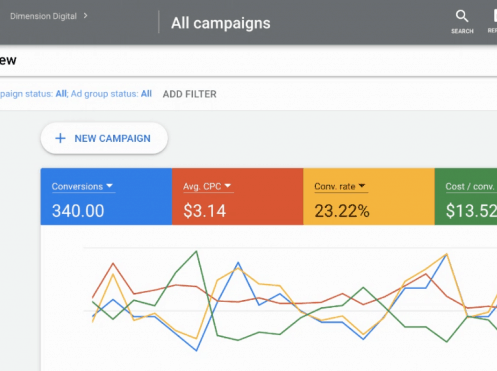Click the All campaigns page title
Screen dimensions: 497x371
coord(221,23)
